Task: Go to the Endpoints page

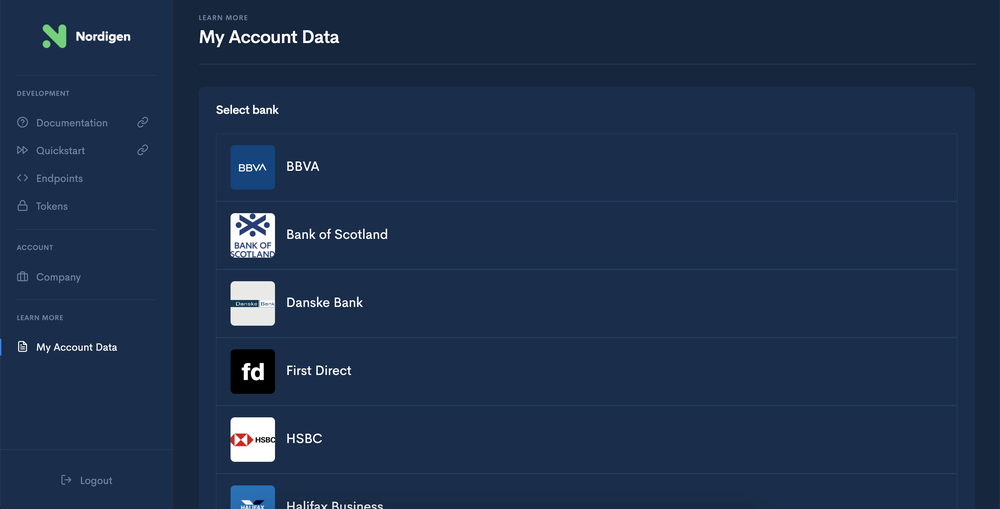Action: (x=59, y=179)
